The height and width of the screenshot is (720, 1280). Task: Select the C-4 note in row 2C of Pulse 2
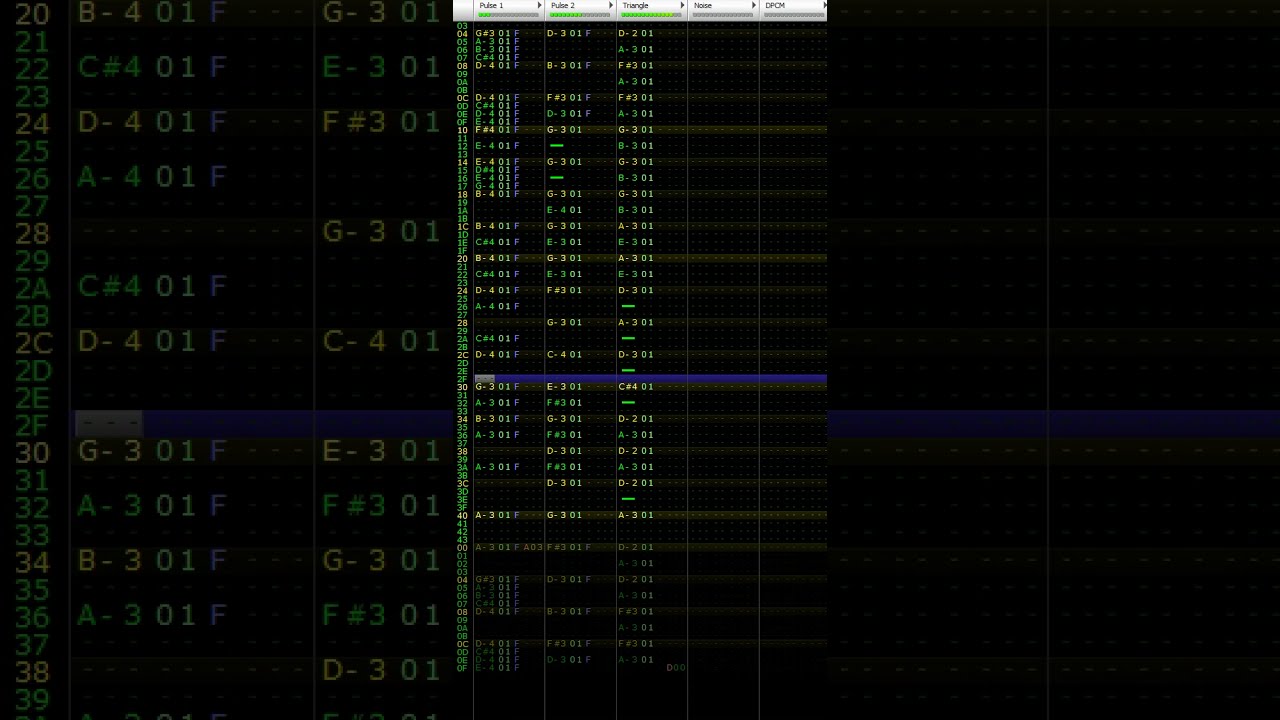(556, 354)
